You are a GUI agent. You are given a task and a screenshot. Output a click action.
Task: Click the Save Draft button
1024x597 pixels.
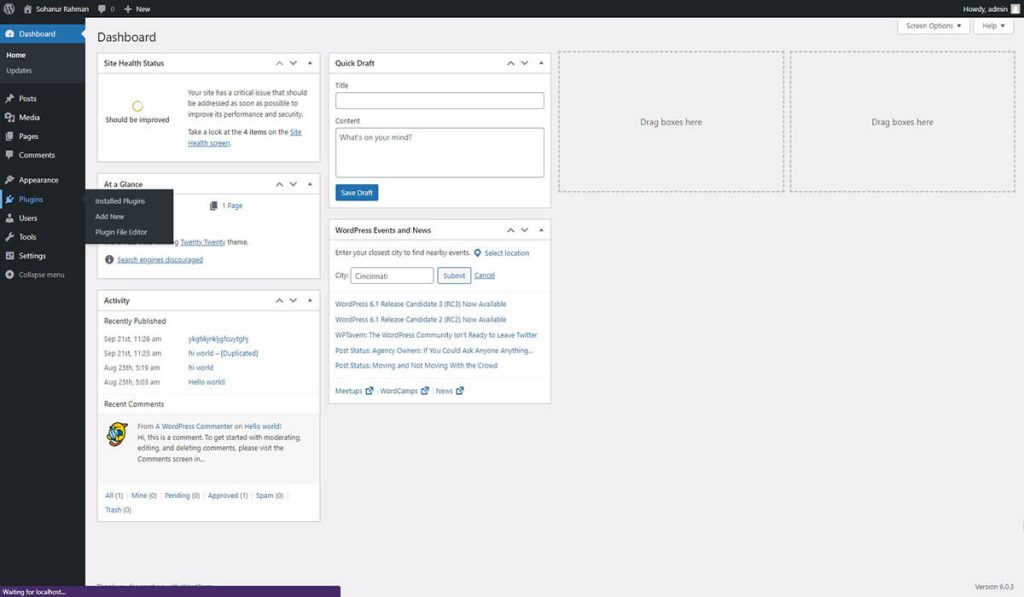(x=357, y=193)
